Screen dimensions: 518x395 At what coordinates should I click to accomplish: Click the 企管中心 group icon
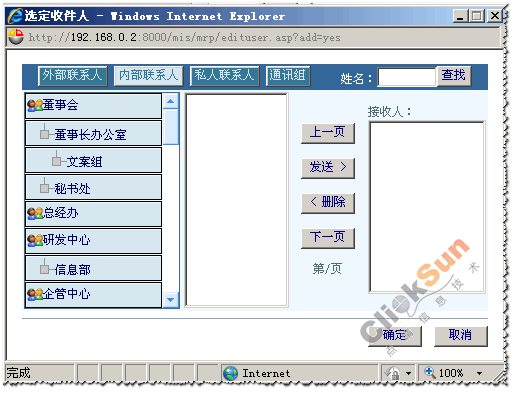coord(35,294)
